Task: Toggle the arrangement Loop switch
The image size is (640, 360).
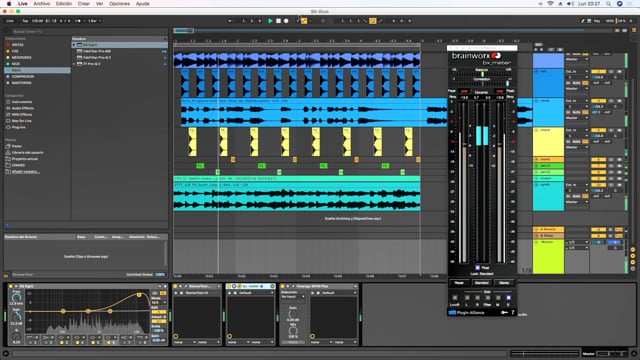Action: tap(372, 21)
